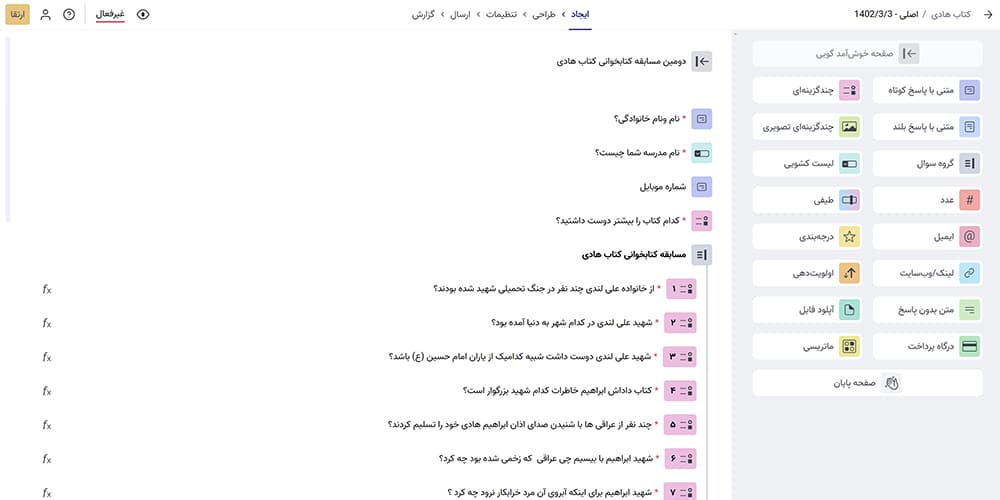Select the image choice (چندگزینه‌ای تصویری) icon
1000x500 pixels.
(x=849, y=127)
